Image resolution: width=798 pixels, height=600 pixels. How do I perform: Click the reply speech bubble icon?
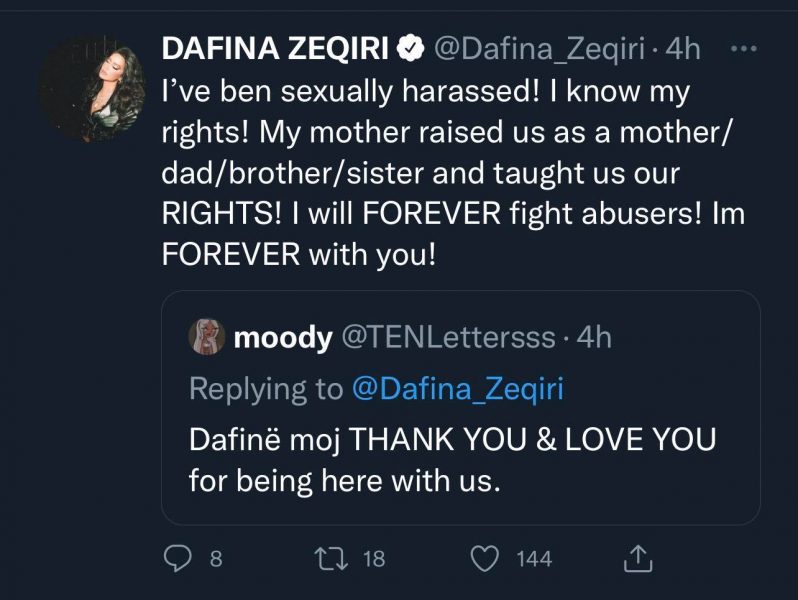point(177,558)
